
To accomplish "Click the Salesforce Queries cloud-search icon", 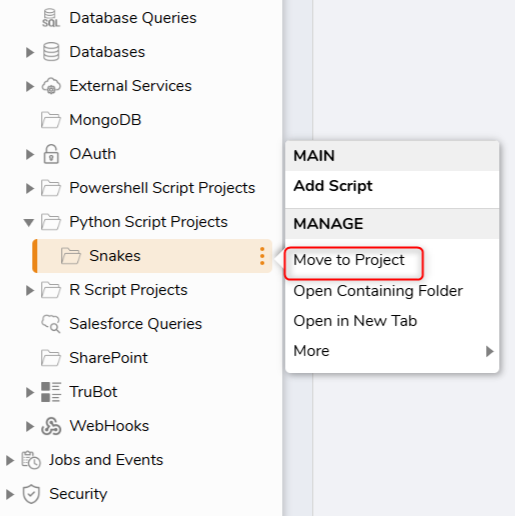I will 51,324.
